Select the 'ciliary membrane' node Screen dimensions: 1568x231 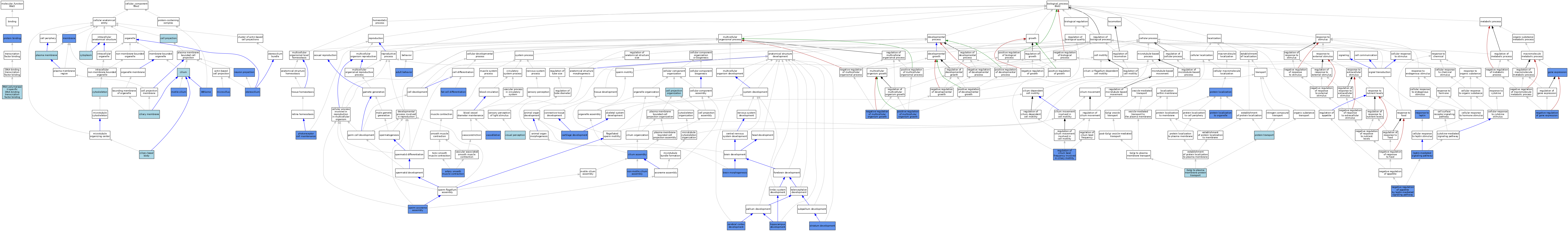[149, 114]
